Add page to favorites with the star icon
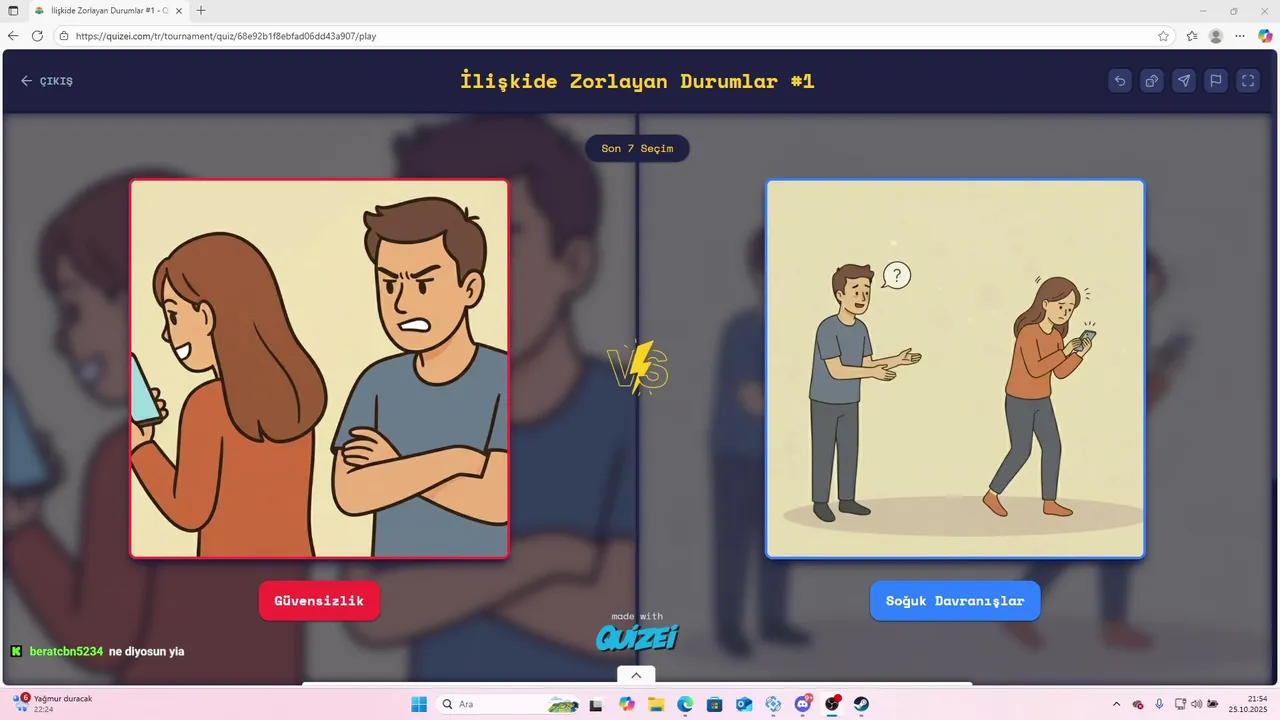 (x=1163, y=36)
